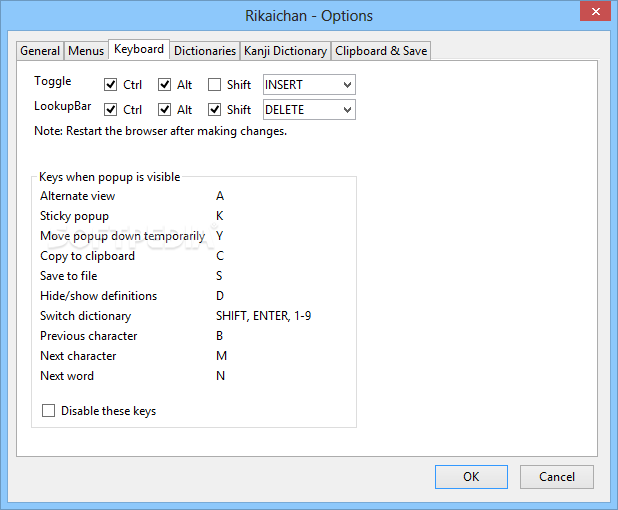This screenshot has height=510, width=618.
Task: Click the Hide/show definitions label
Action: pos(99,296)
